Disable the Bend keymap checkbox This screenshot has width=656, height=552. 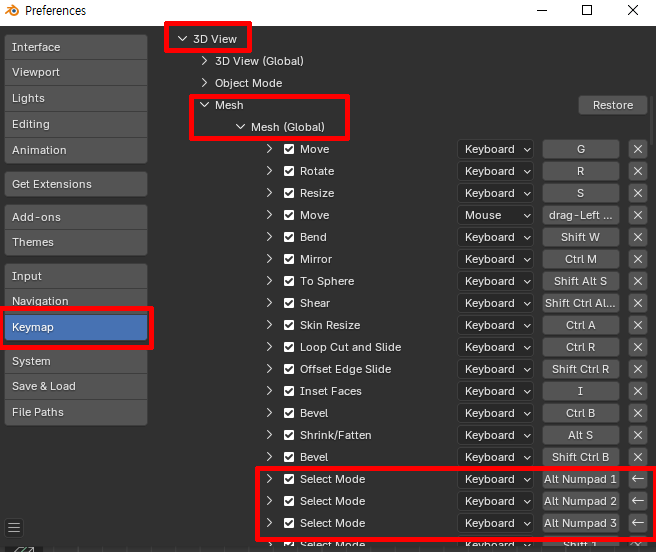[289, 237]
